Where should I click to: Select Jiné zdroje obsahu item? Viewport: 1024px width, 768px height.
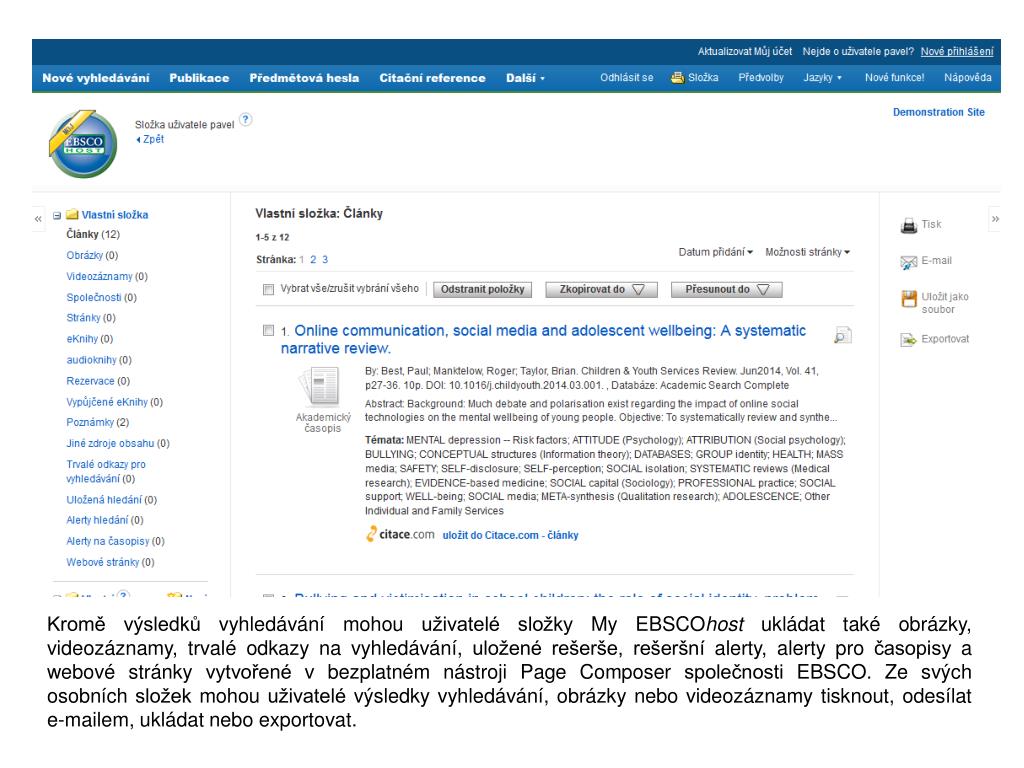[x=118, y=443]
